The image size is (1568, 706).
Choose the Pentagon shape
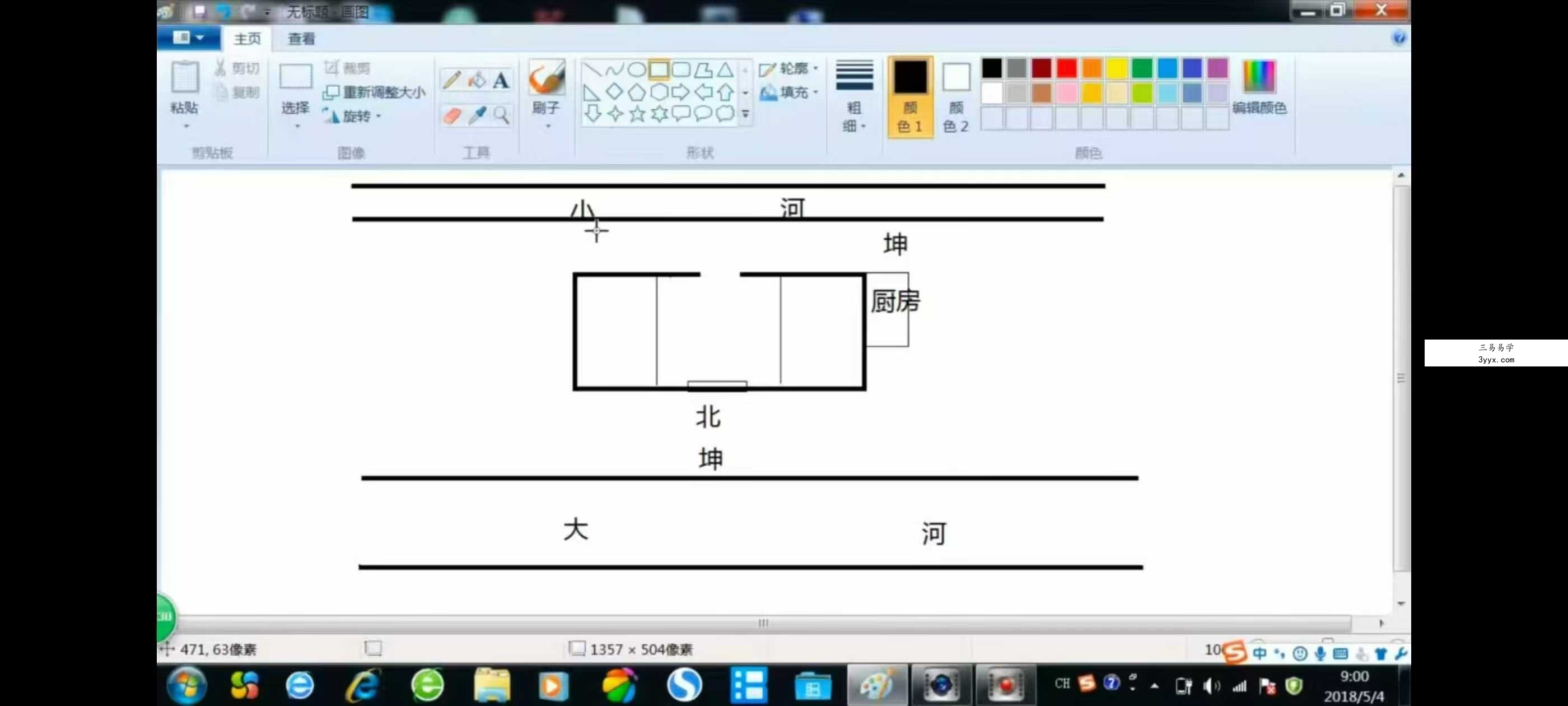[637, 92]
